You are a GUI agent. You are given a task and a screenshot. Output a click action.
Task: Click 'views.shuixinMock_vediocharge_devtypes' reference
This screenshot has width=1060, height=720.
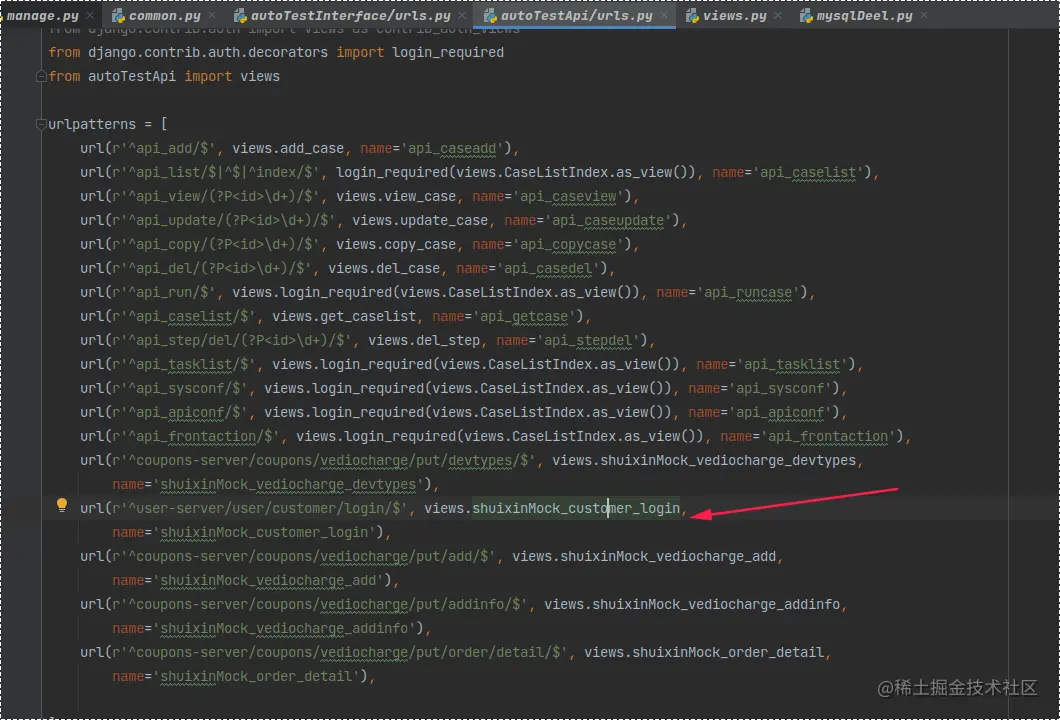[x=704, y=460]
